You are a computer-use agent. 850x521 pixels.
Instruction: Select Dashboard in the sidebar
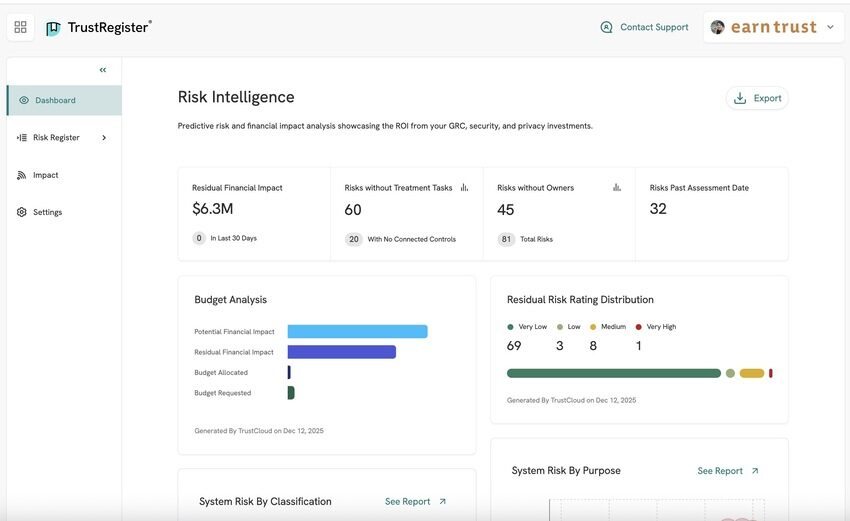click(65, 100)
